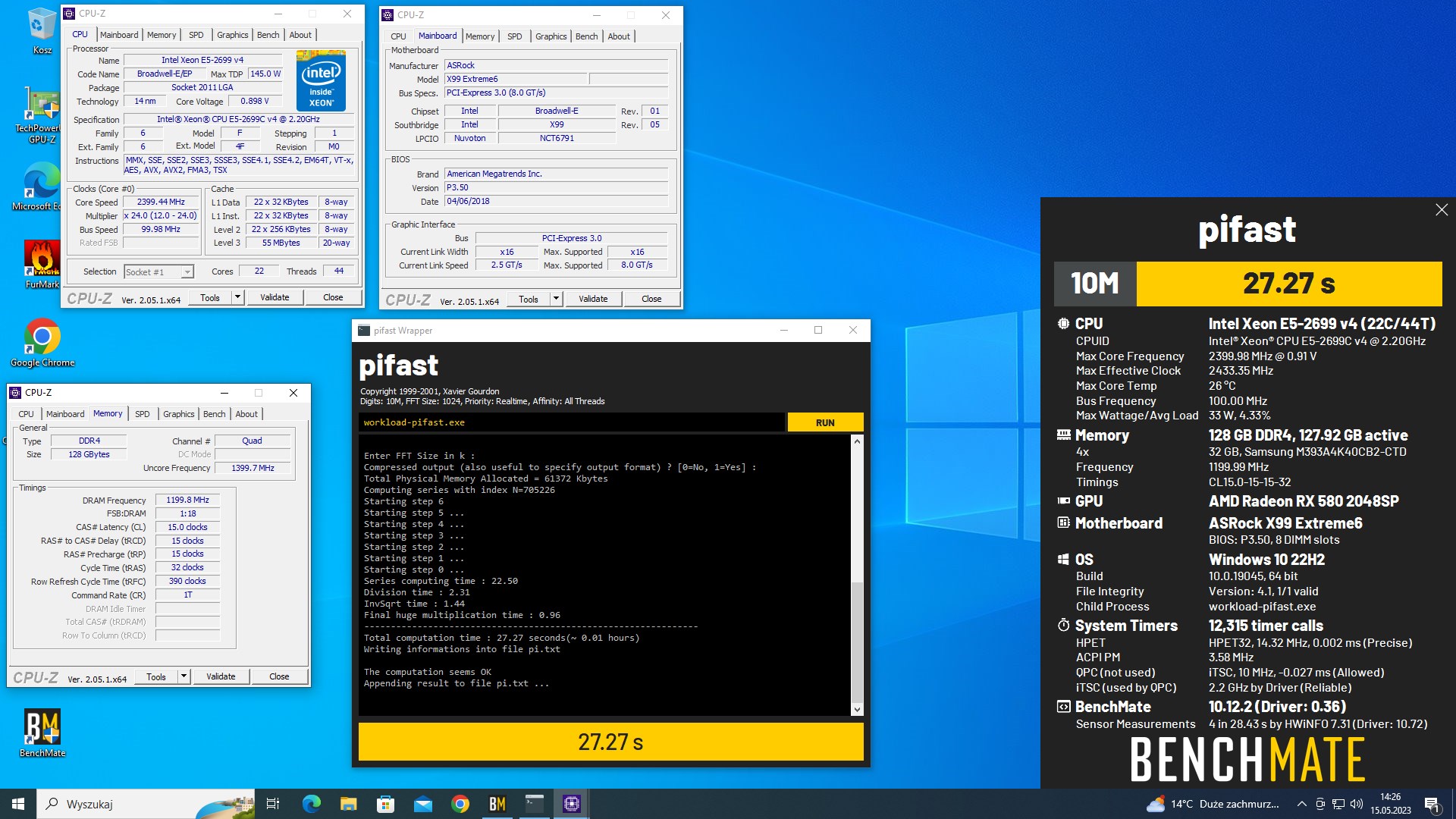Click Validate in Mainboard window
The width and height of the screenshot is (1456, 819).
click(x=593, y=299)
